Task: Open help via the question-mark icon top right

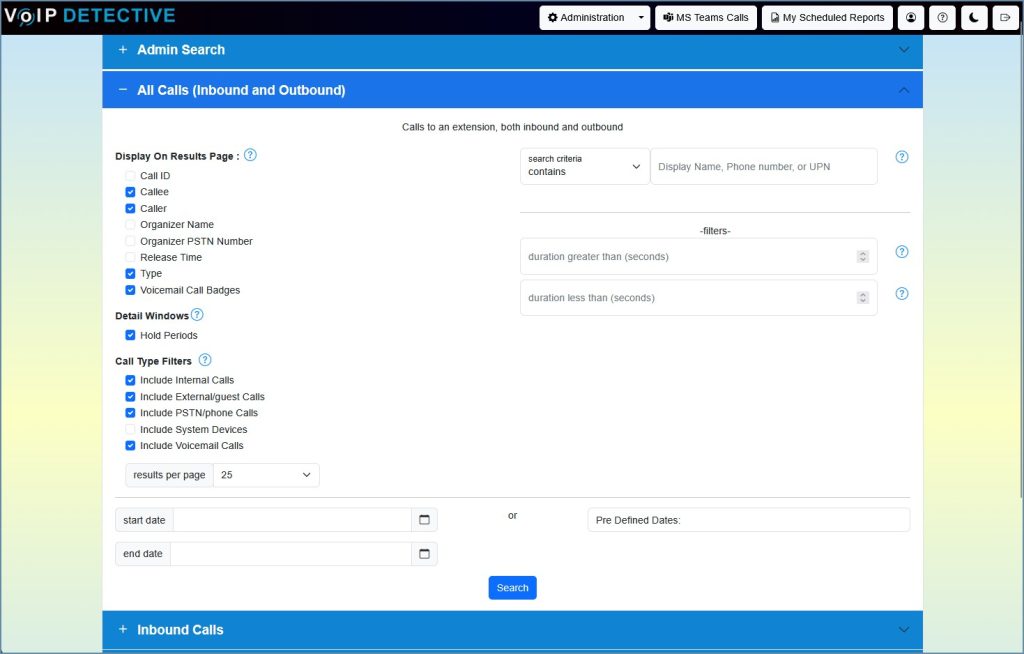Action: (x=941, y=17)
